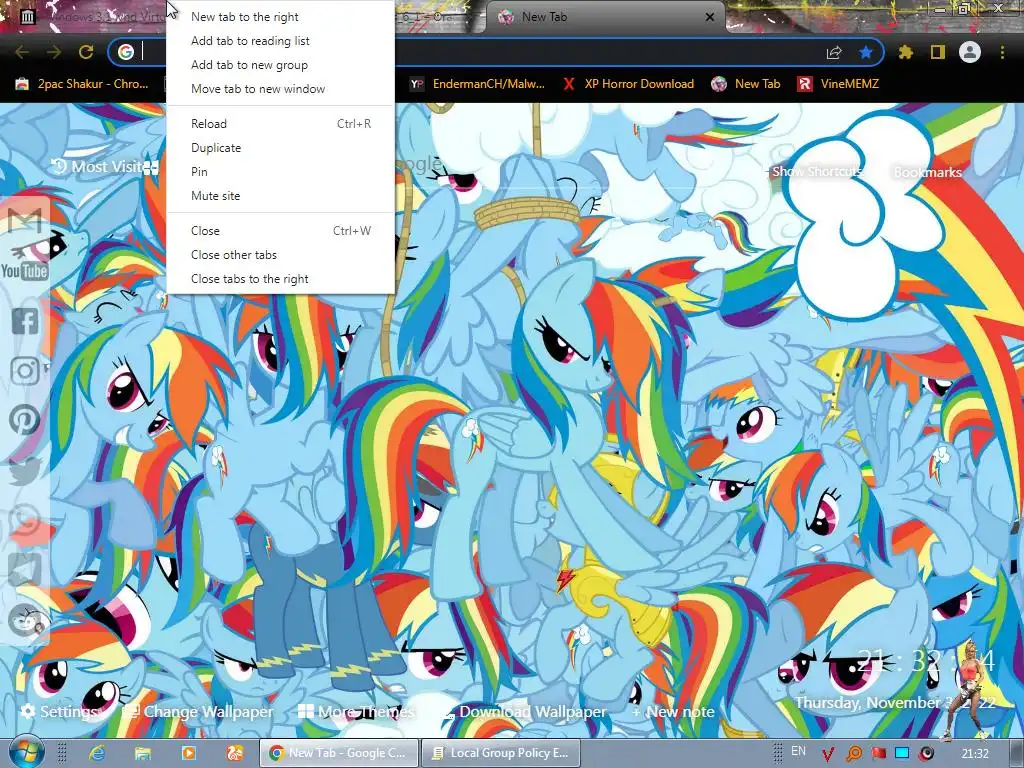This screenshot has height=768, width=1024.
Task: Open VineMEMZ bookmark
Action: coord(838,84)
